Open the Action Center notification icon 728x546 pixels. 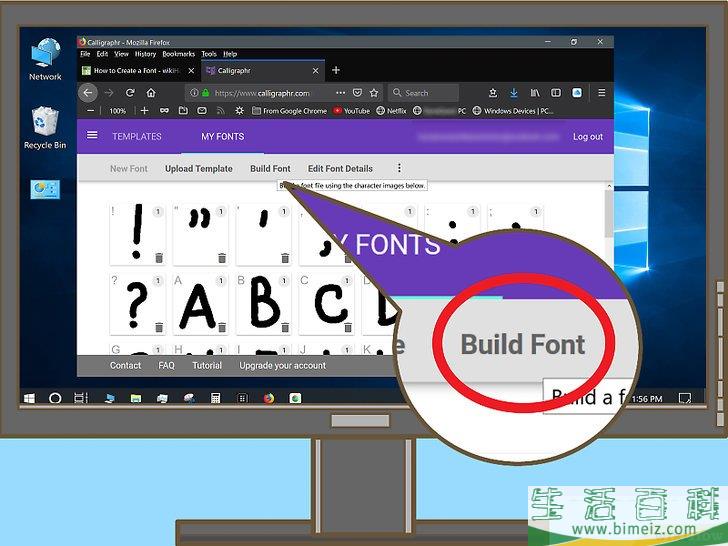pos(684,398)
